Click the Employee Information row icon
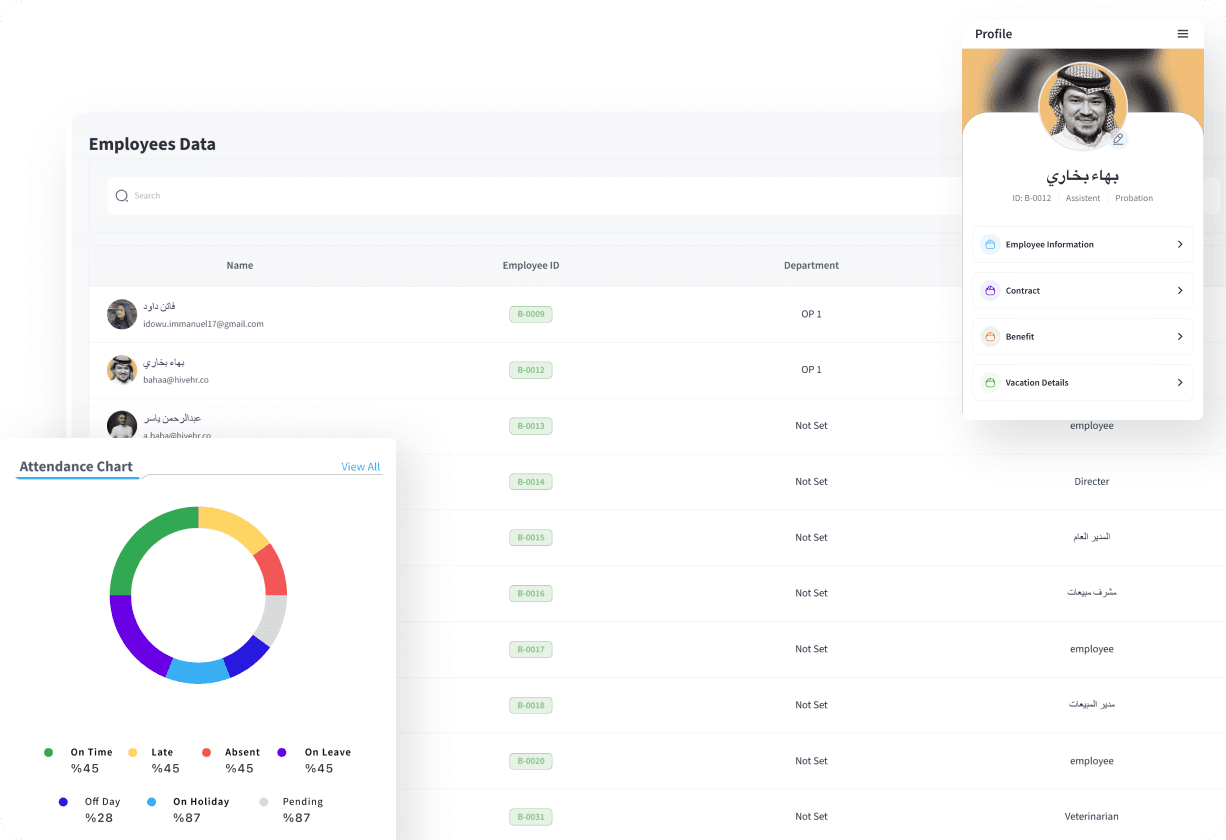The height and width of the screenshot is (840, 1226). click(990, 245)
